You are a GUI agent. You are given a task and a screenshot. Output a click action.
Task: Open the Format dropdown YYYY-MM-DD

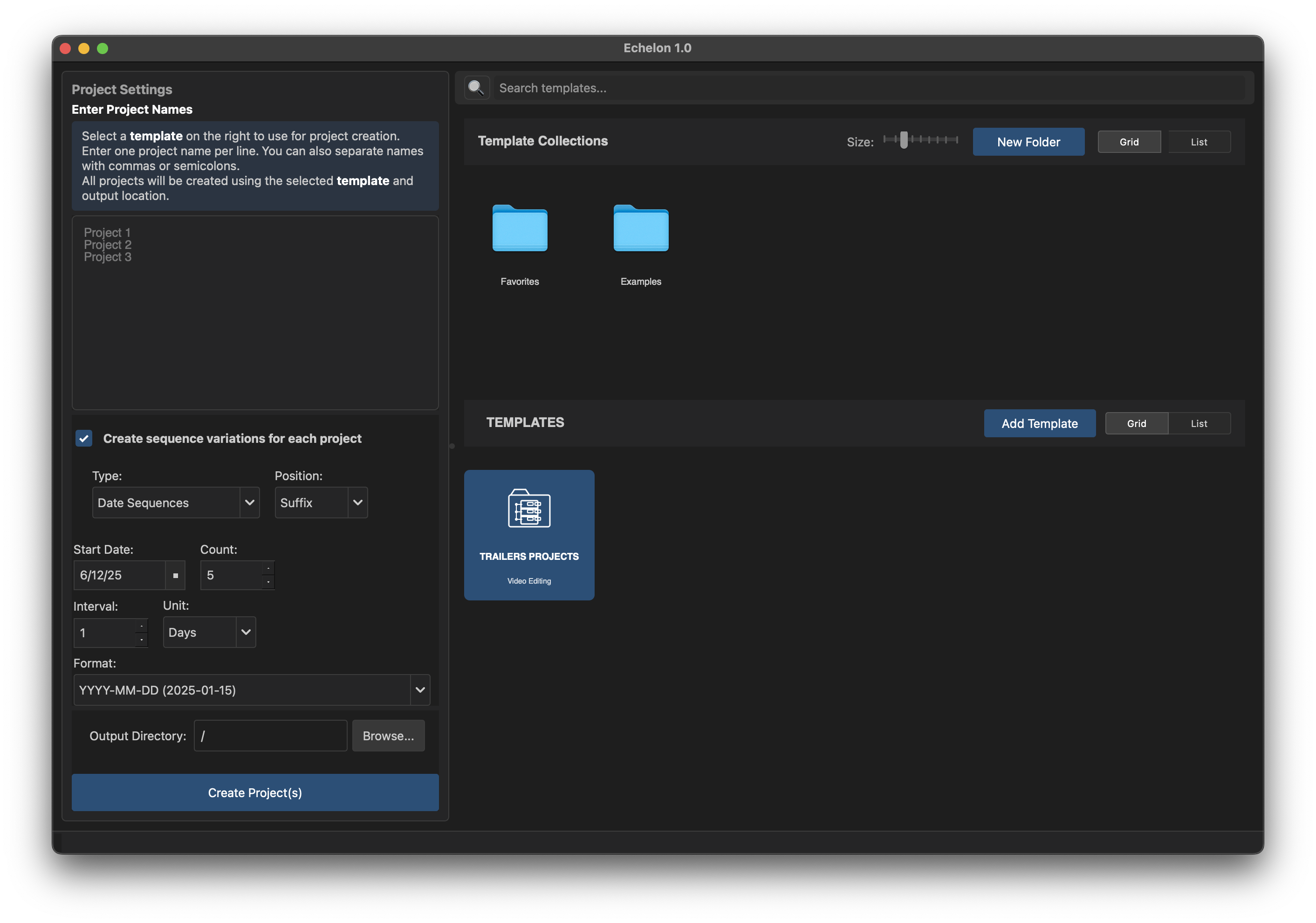click(252, 690)
